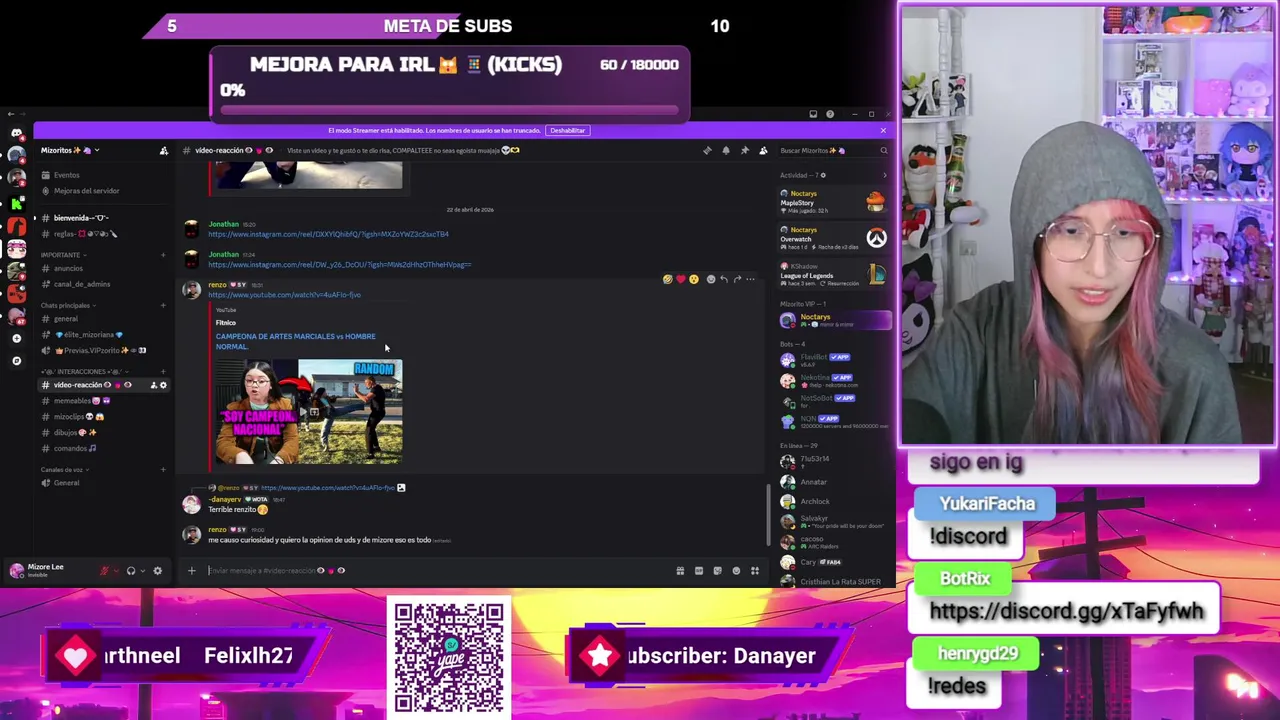The height and width of the screenshot is (720, 1280).
Task: React with surprised emoji on renzo's message
Action: click(694, 279)
